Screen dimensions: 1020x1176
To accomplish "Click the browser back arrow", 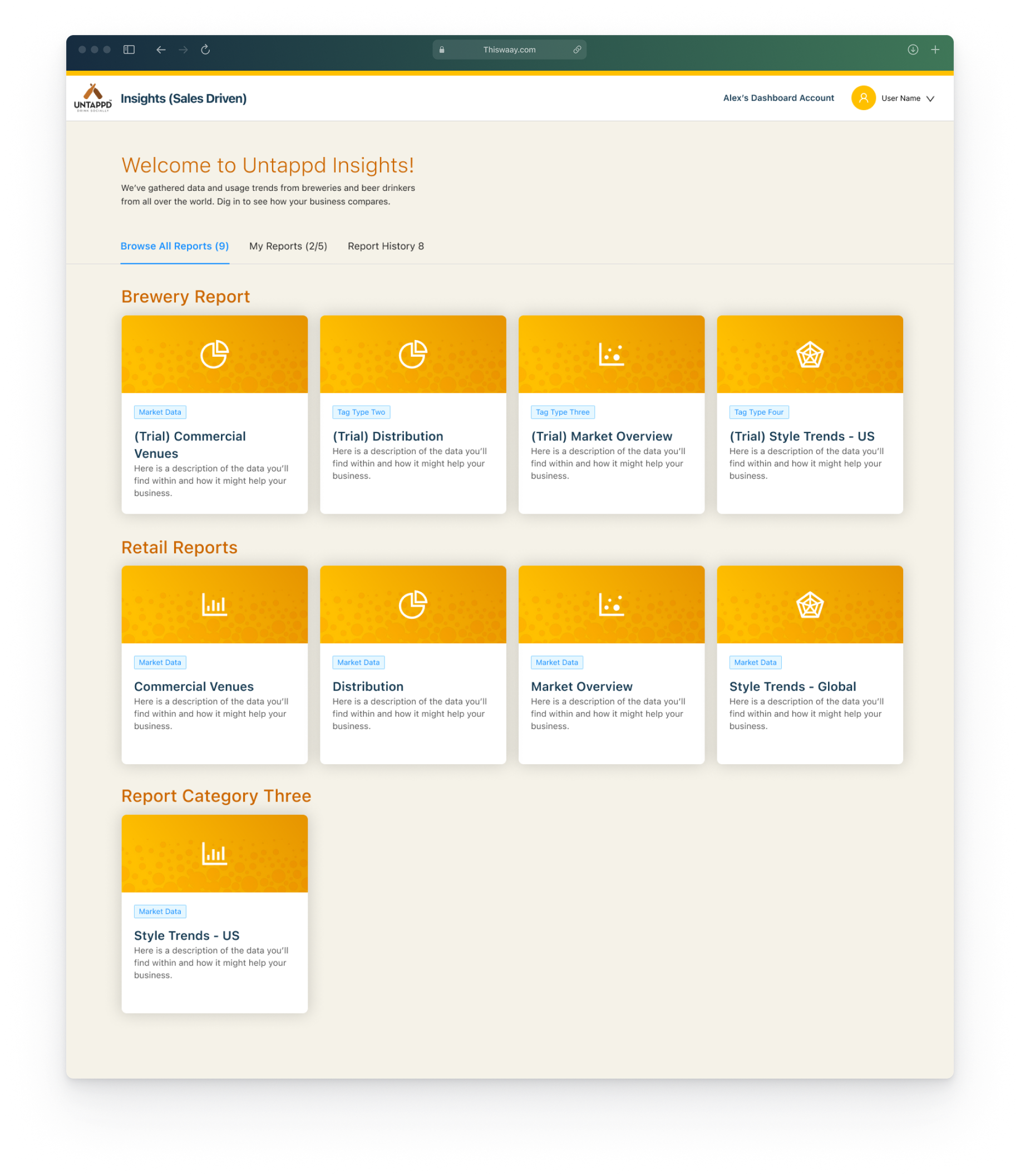I will 161,50.
